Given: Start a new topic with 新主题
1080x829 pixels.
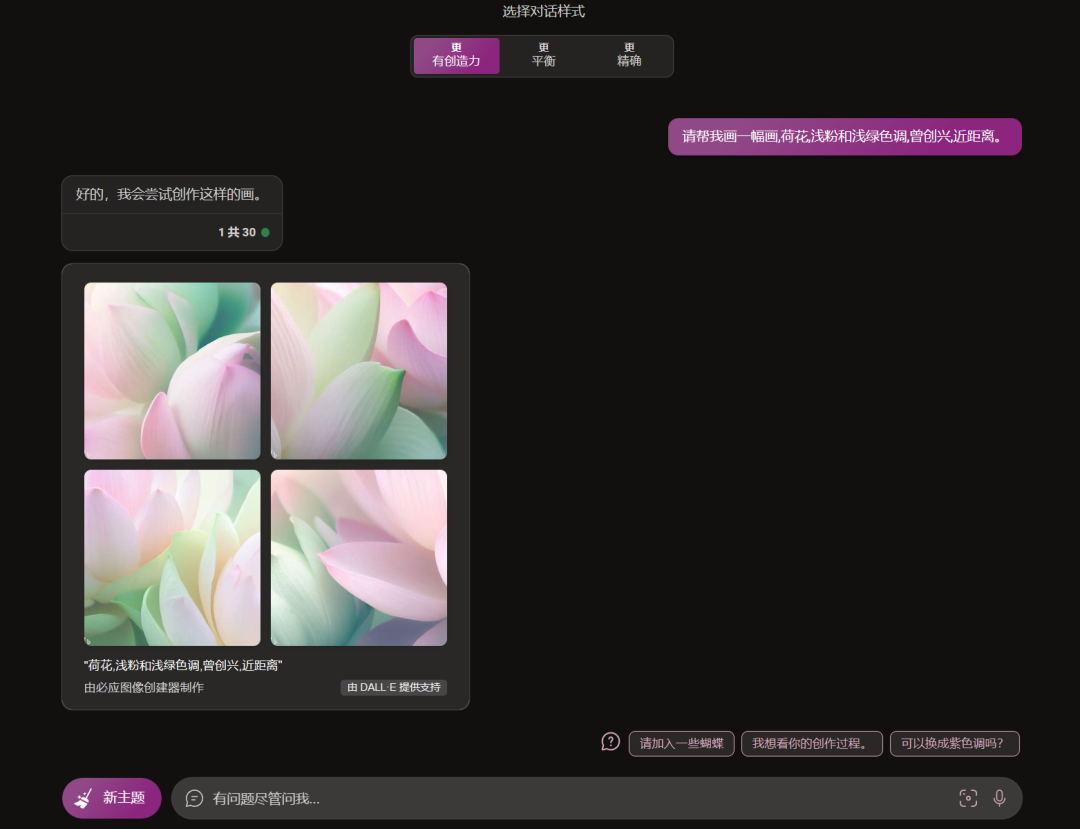Looking at the screenshot, I should [112, 798].
